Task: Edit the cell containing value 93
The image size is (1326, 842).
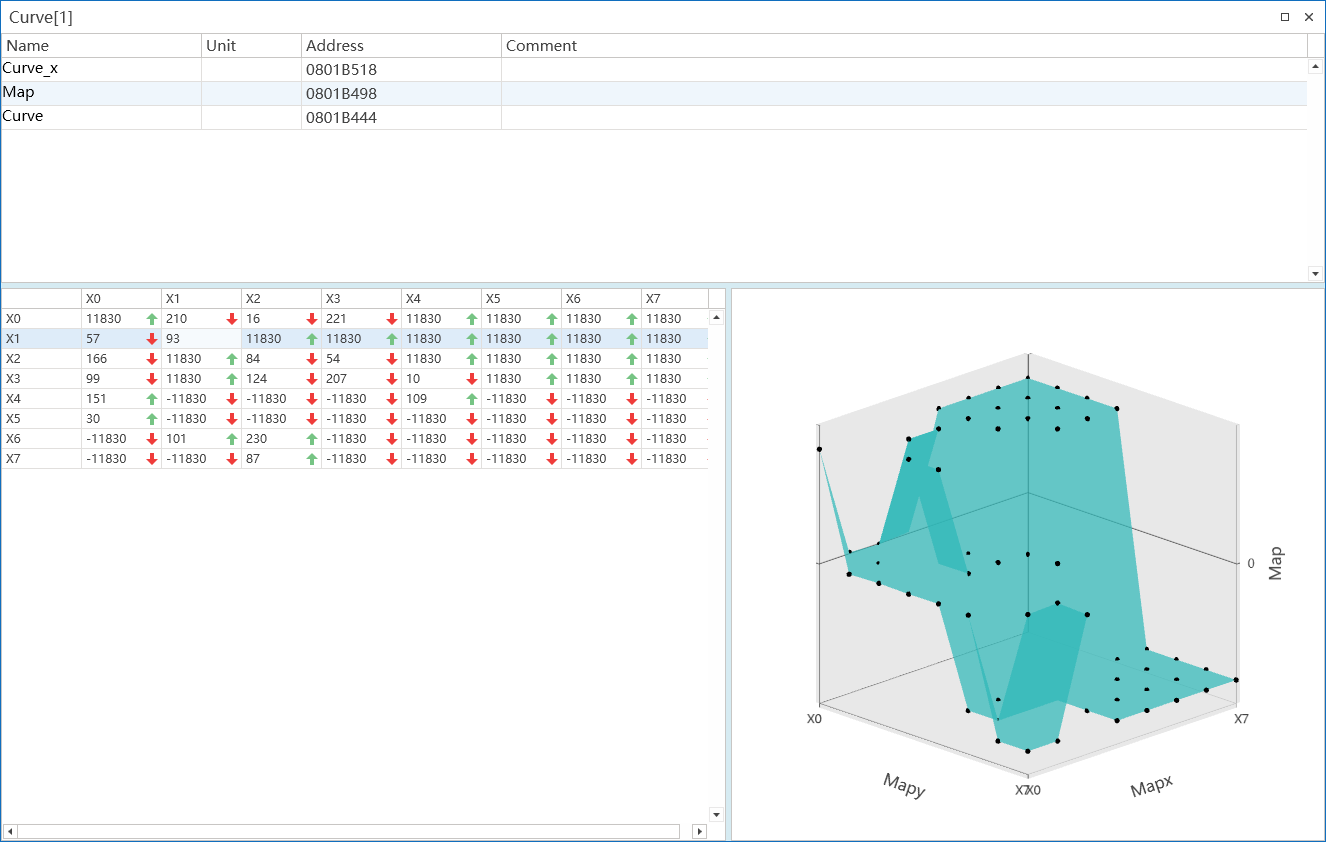Action: [201, 339]
